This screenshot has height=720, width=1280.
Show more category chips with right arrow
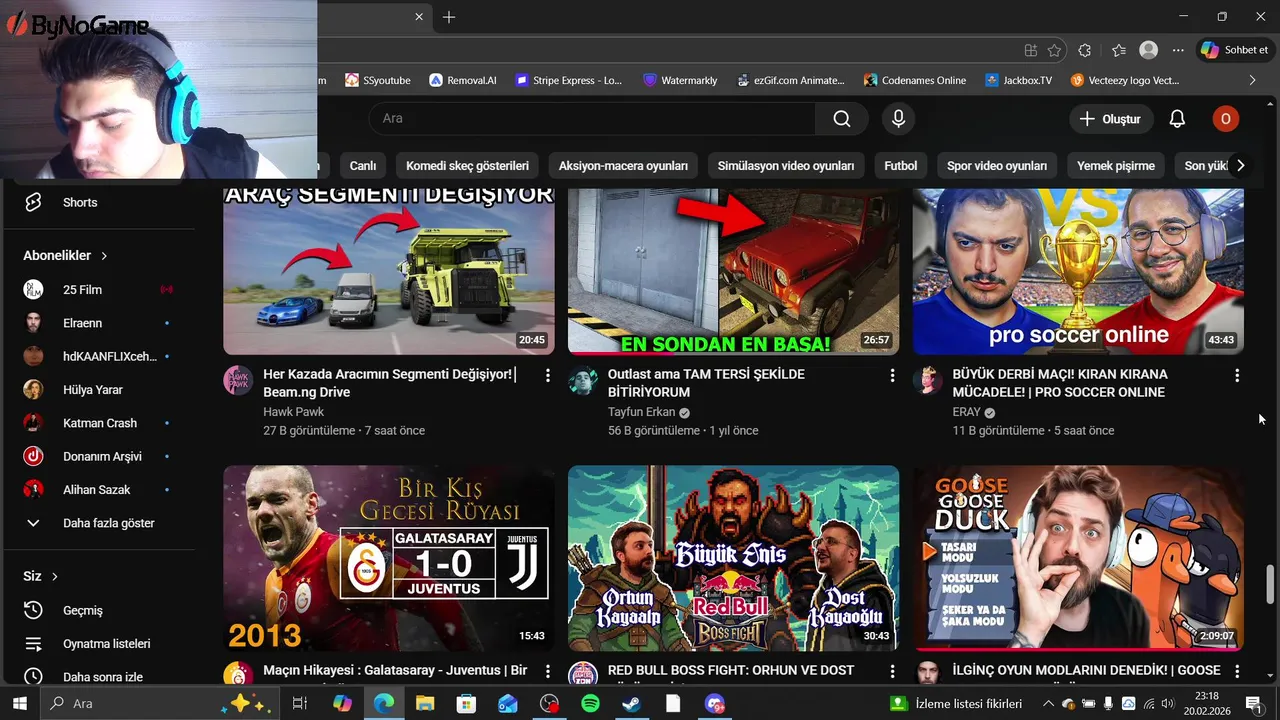1240,166
